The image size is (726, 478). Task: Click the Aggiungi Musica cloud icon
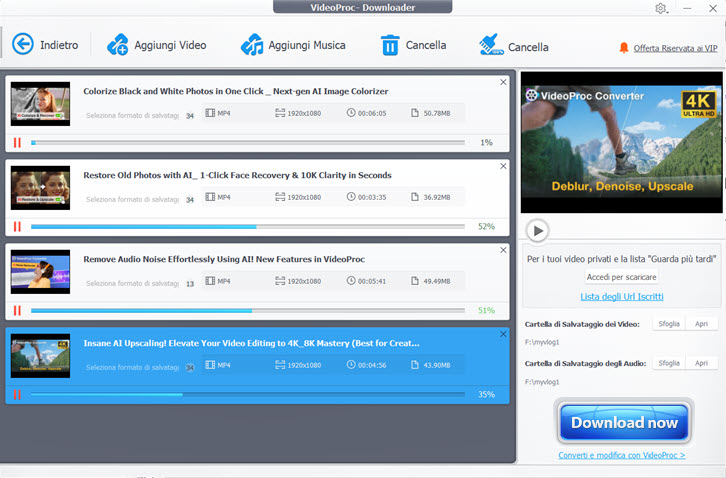pos(252,44)
